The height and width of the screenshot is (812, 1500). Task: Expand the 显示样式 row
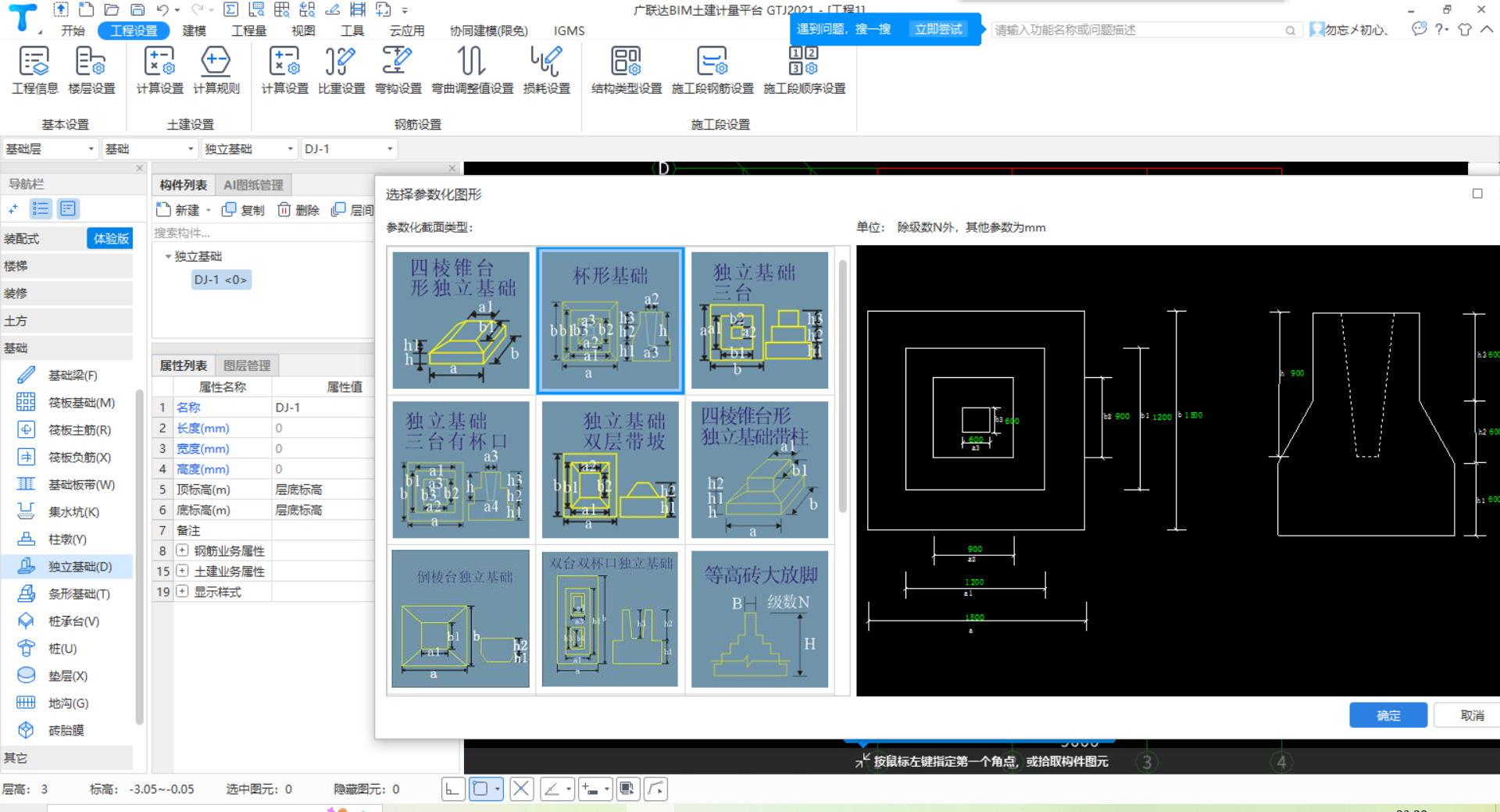(182, 591)
